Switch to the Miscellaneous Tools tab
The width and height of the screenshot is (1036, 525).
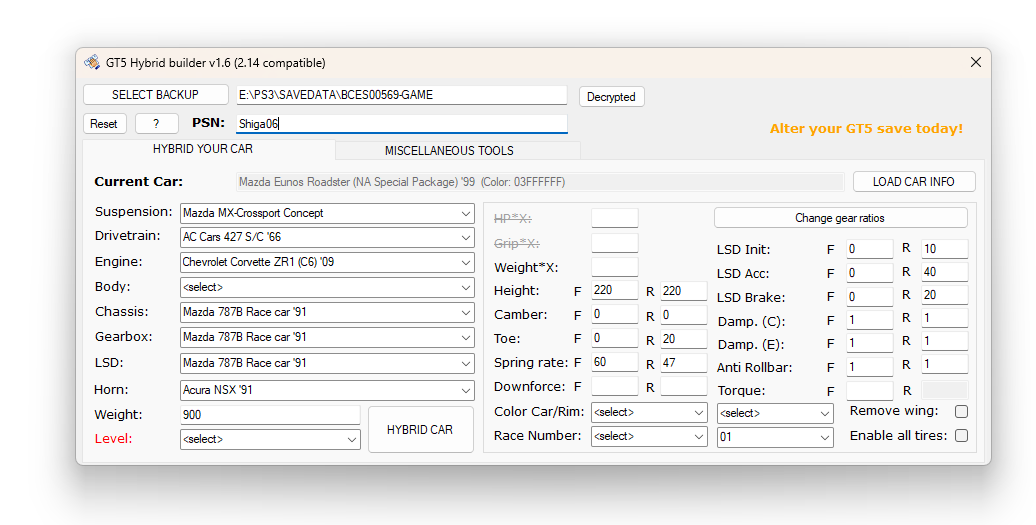pyautogui.click(x=449, y=151)
